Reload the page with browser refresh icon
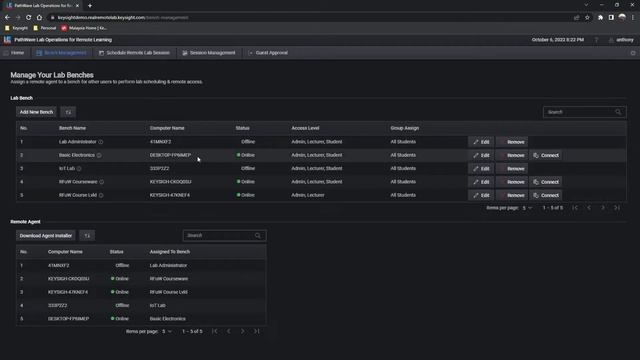 (x=28, y=18)
